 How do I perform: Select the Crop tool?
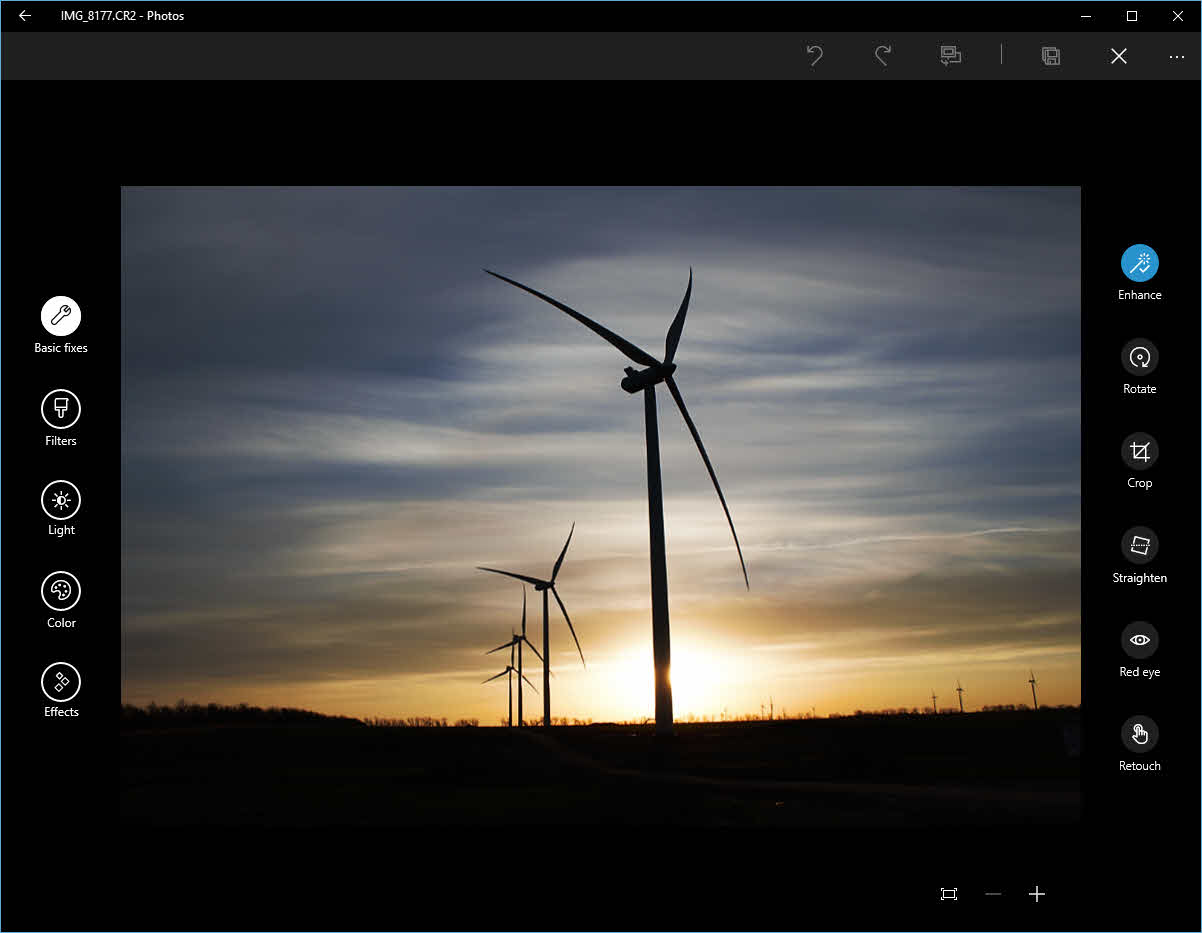point(1139,451)
